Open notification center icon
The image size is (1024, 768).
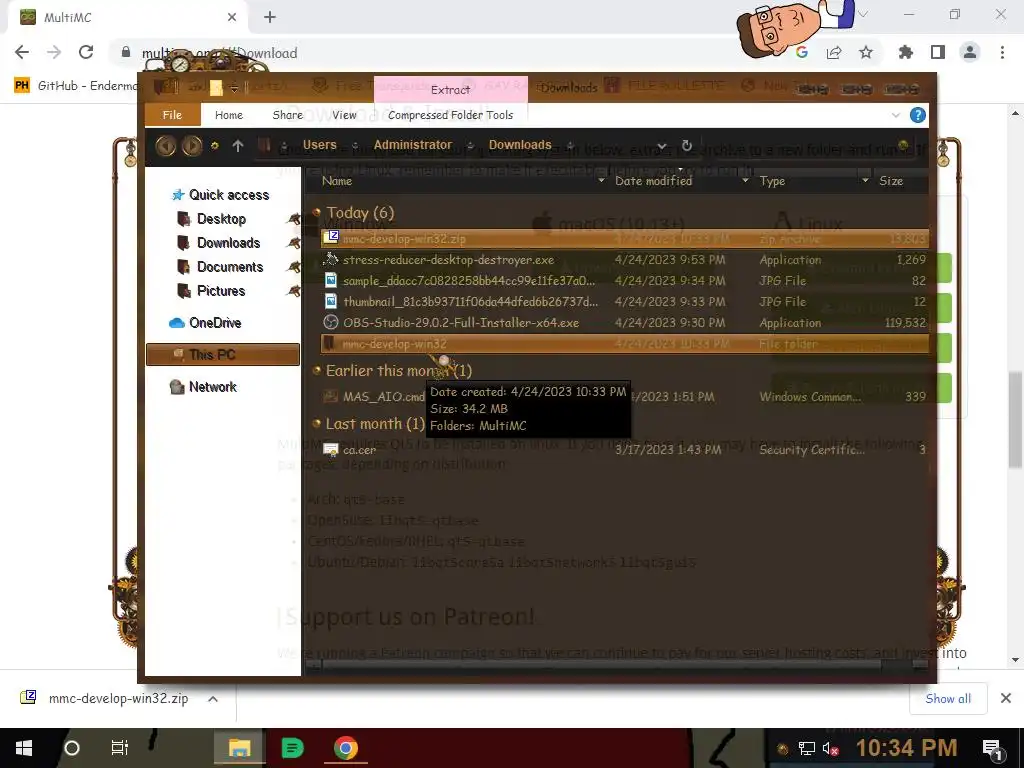point(993,749)
